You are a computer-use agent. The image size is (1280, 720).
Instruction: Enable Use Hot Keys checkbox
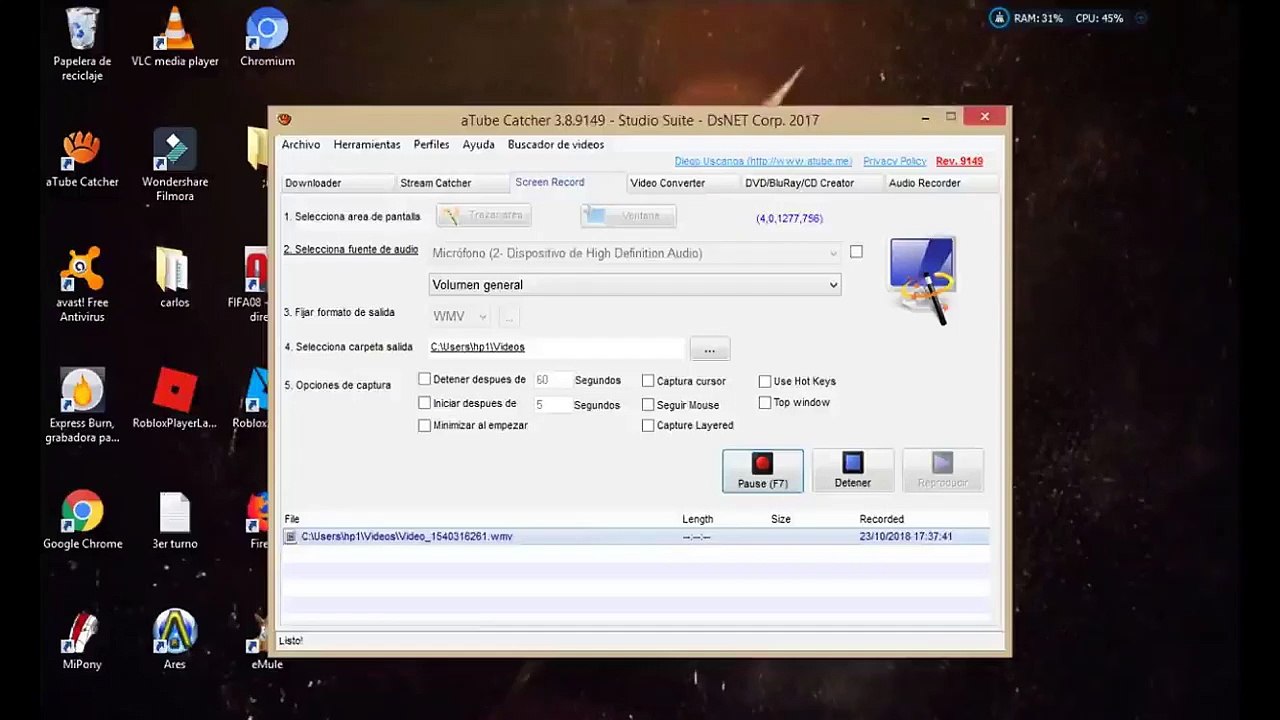click(x=765, y=381)
